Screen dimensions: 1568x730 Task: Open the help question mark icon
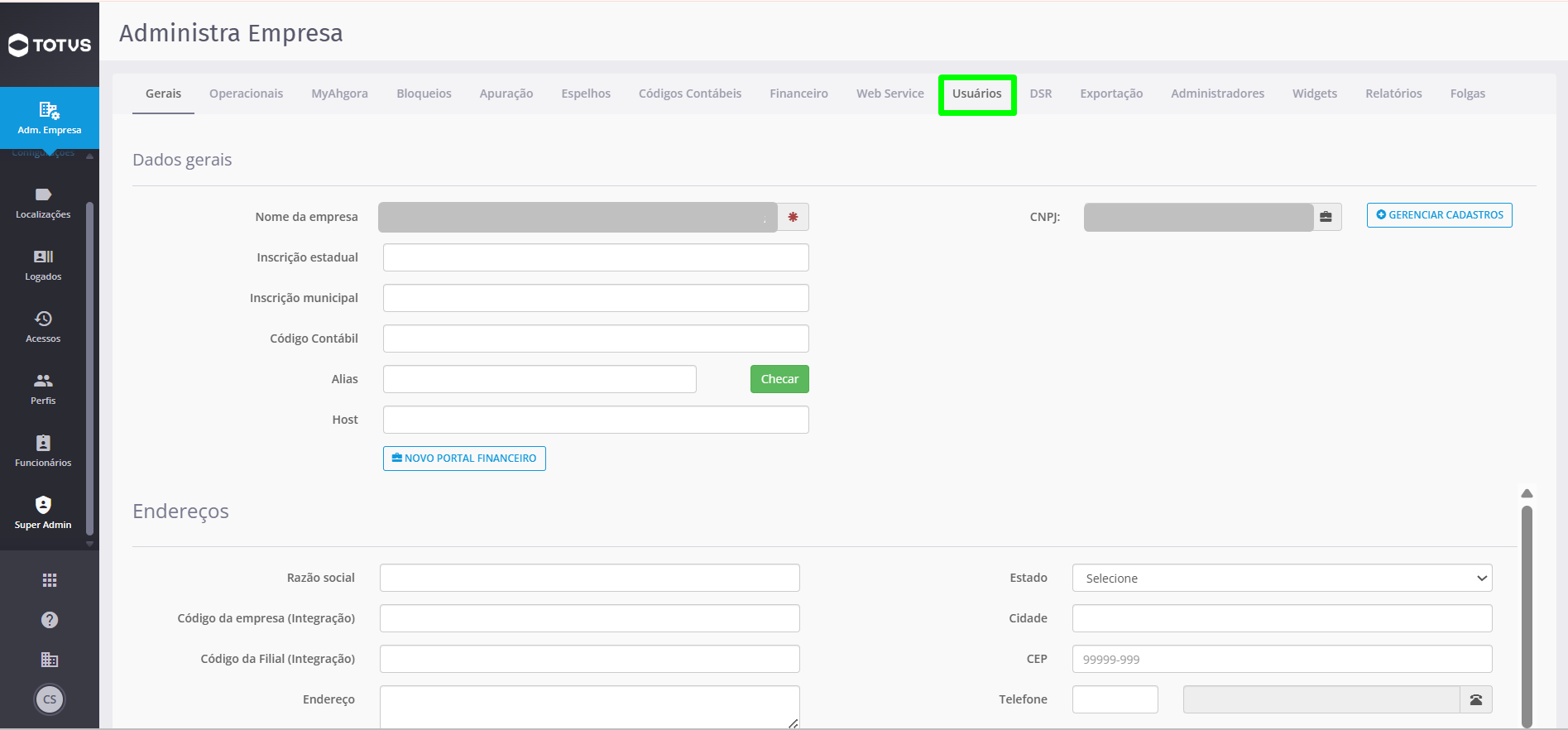[50, 620]
